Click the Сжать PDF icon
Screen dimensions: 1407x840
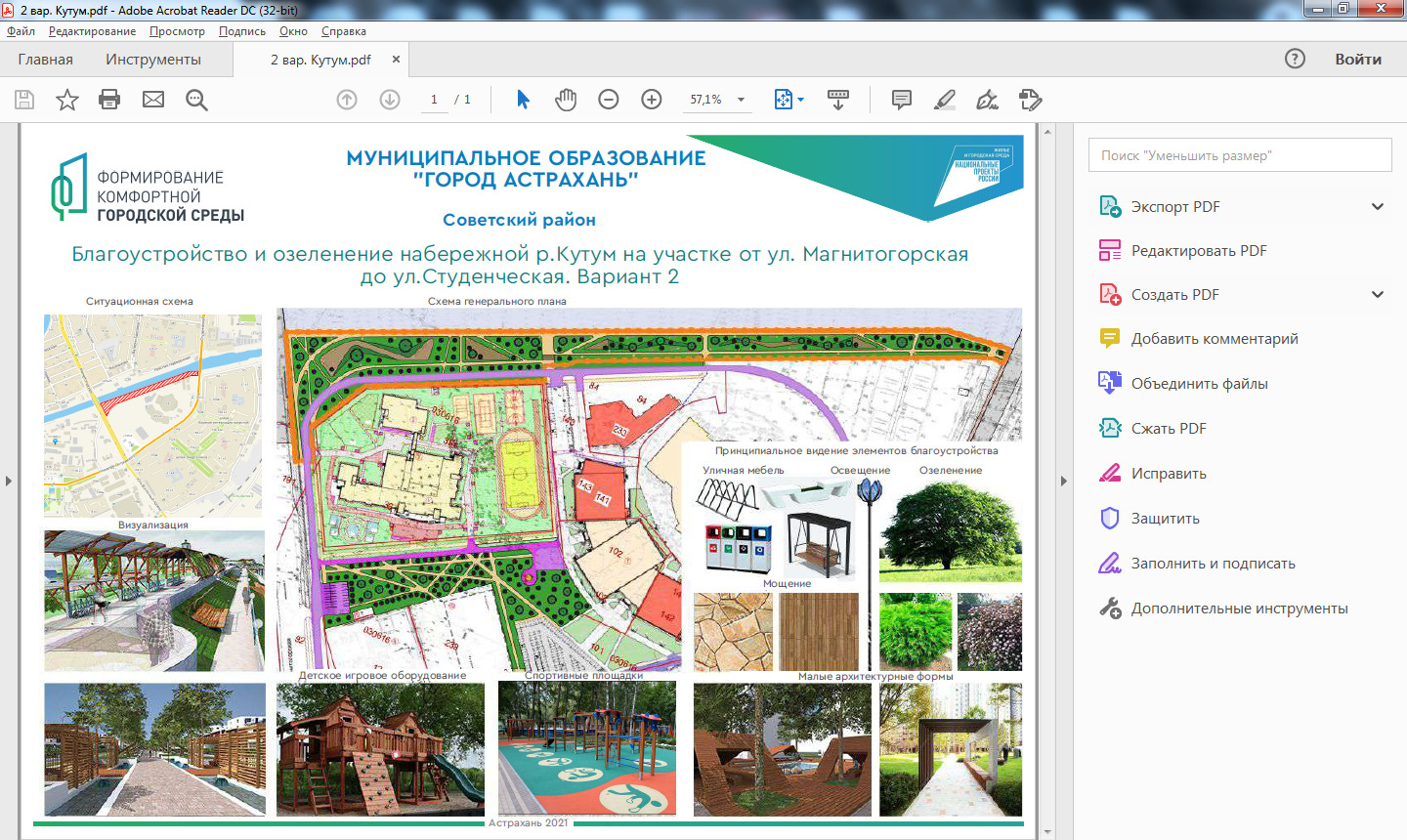coord(1110,428)
